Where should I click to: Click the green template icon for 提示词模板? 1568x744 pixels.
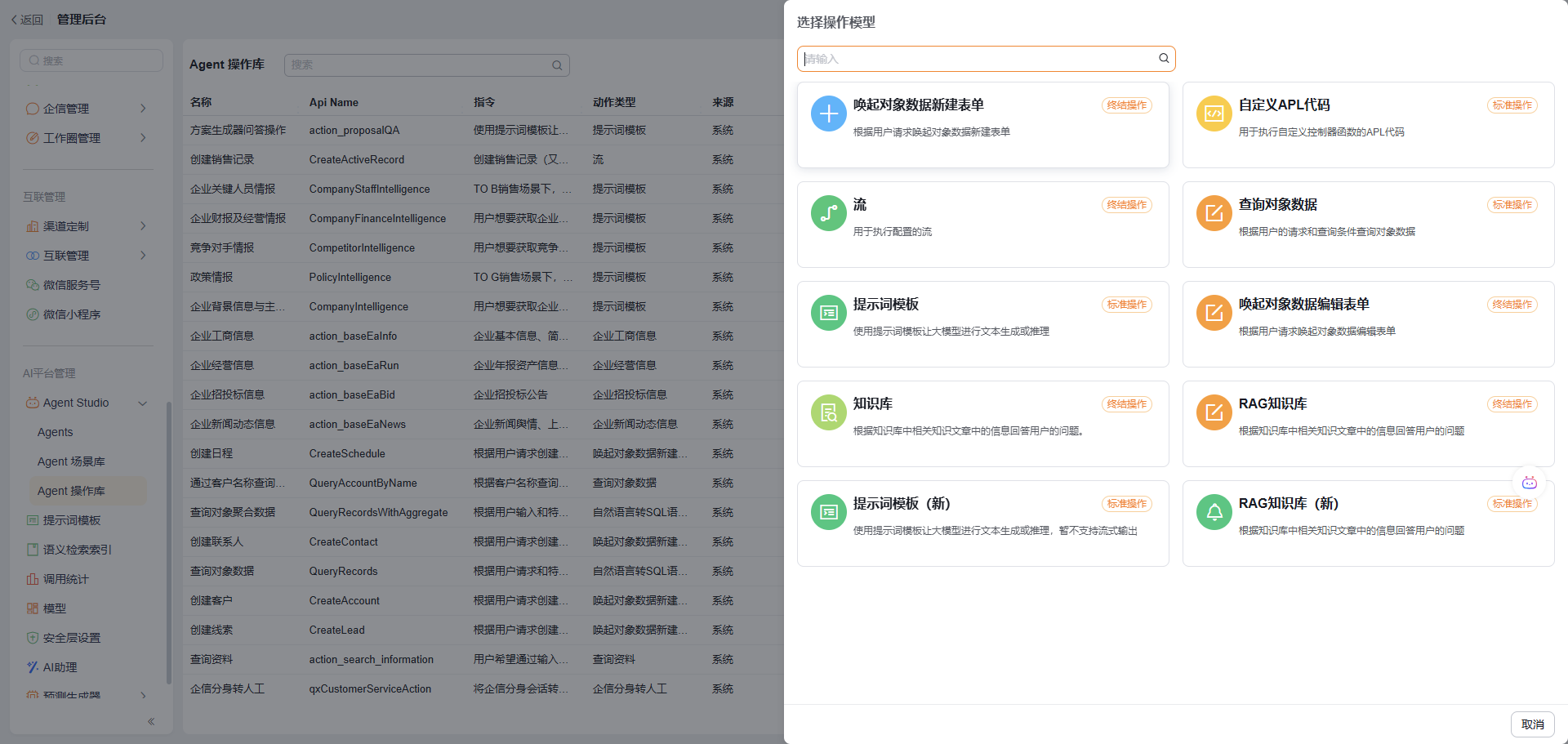click(828, 313)
